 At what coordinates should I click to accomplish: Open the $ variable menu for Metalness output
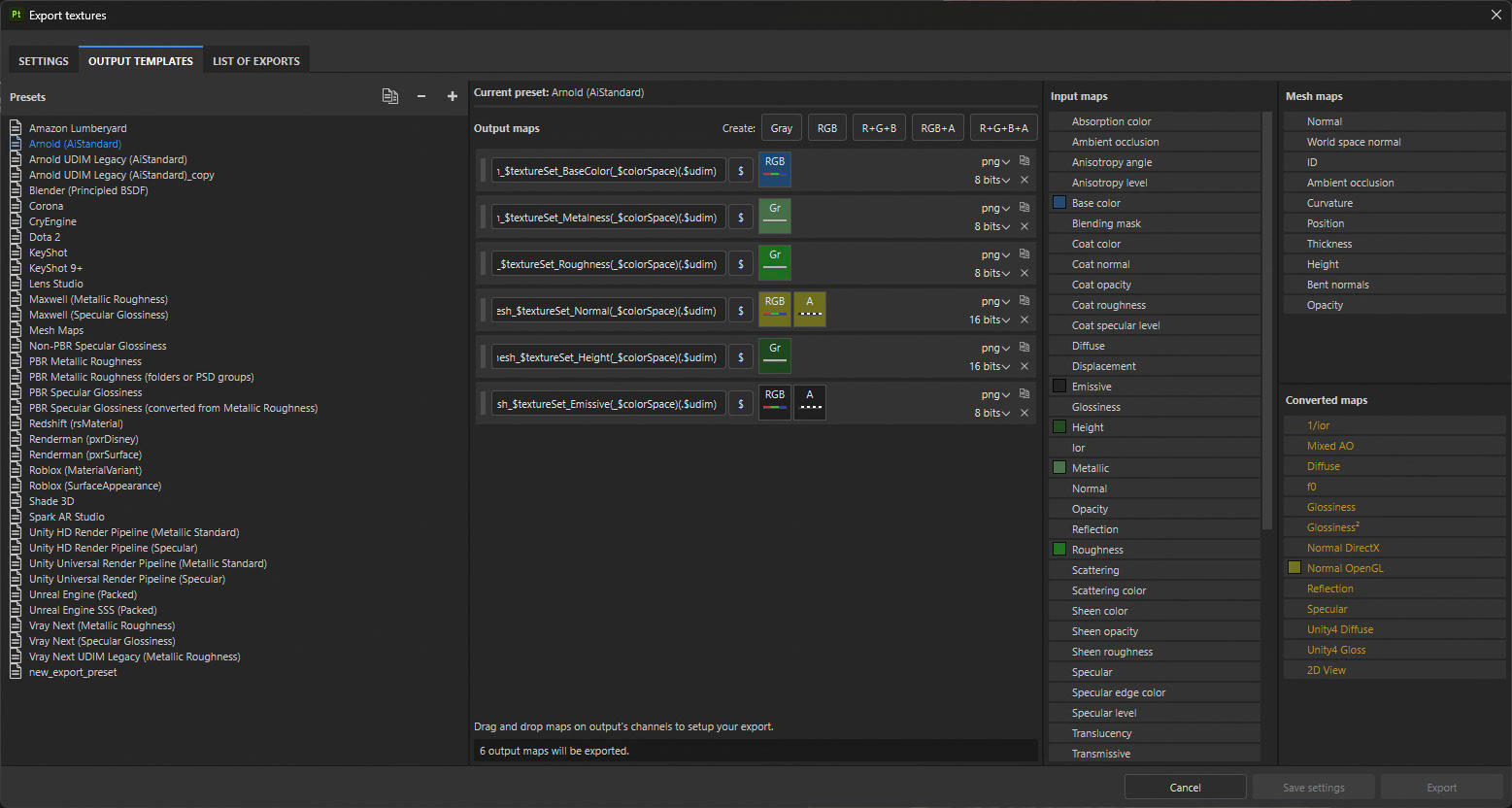[741, 218]
